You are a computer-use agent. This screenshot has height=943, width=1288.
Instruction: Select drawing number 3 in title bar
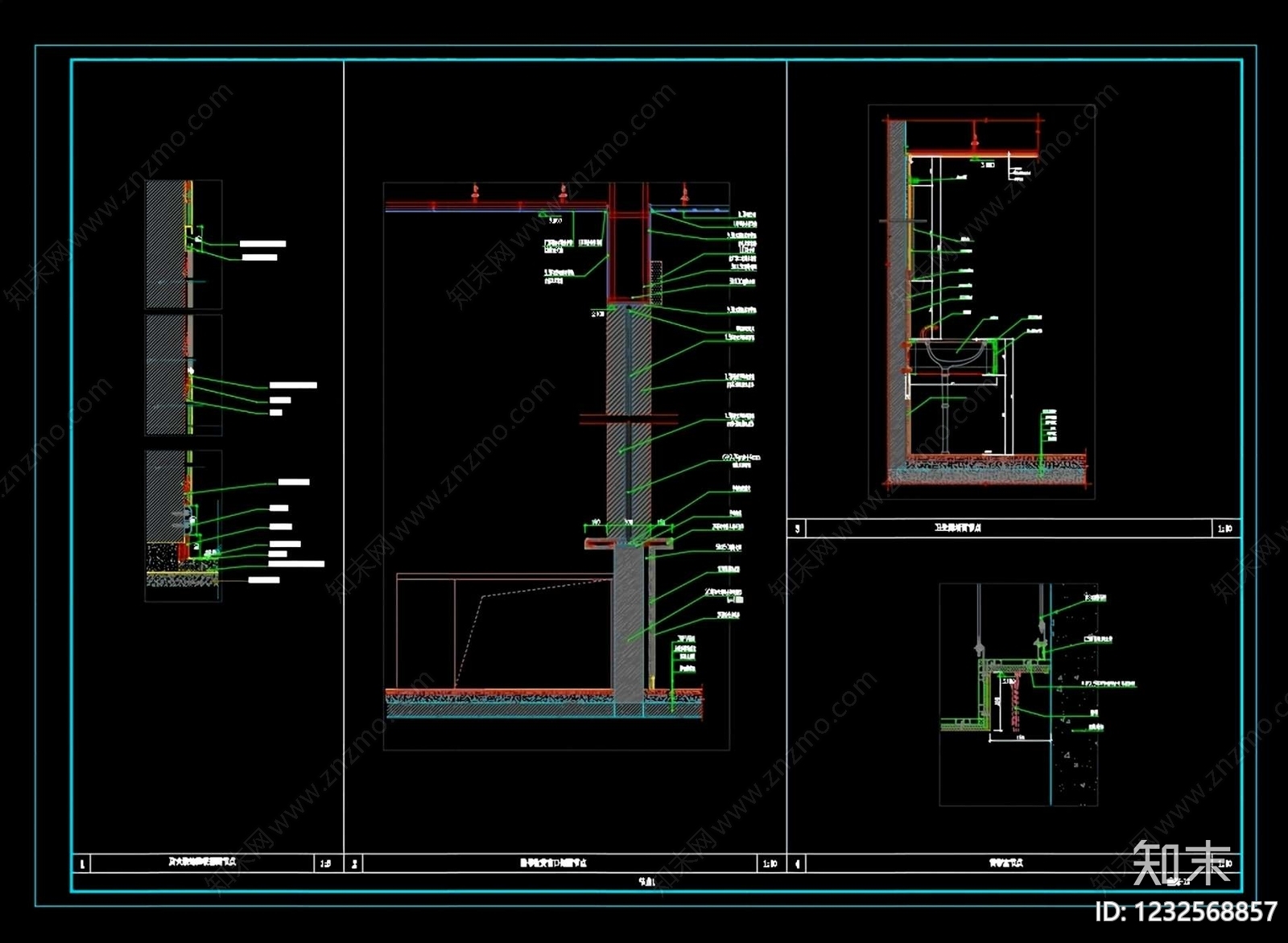click(x=797, y=529)
